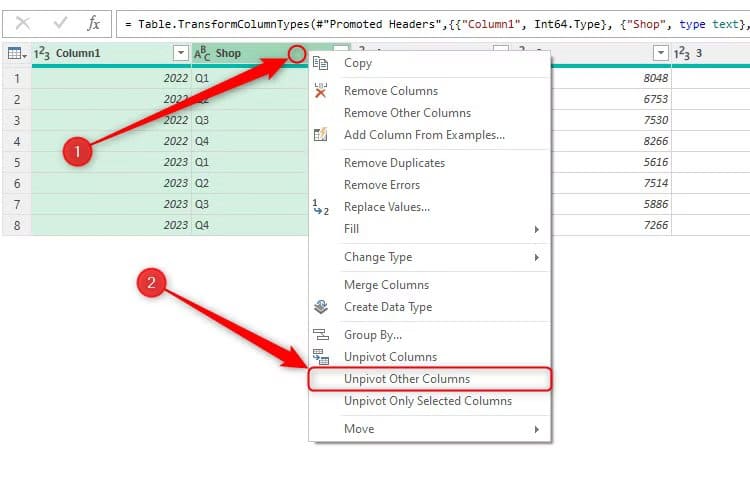The width and height of the screenshot is (750, 491).
Task: Select the column 3 header
Action: (711, 54)
